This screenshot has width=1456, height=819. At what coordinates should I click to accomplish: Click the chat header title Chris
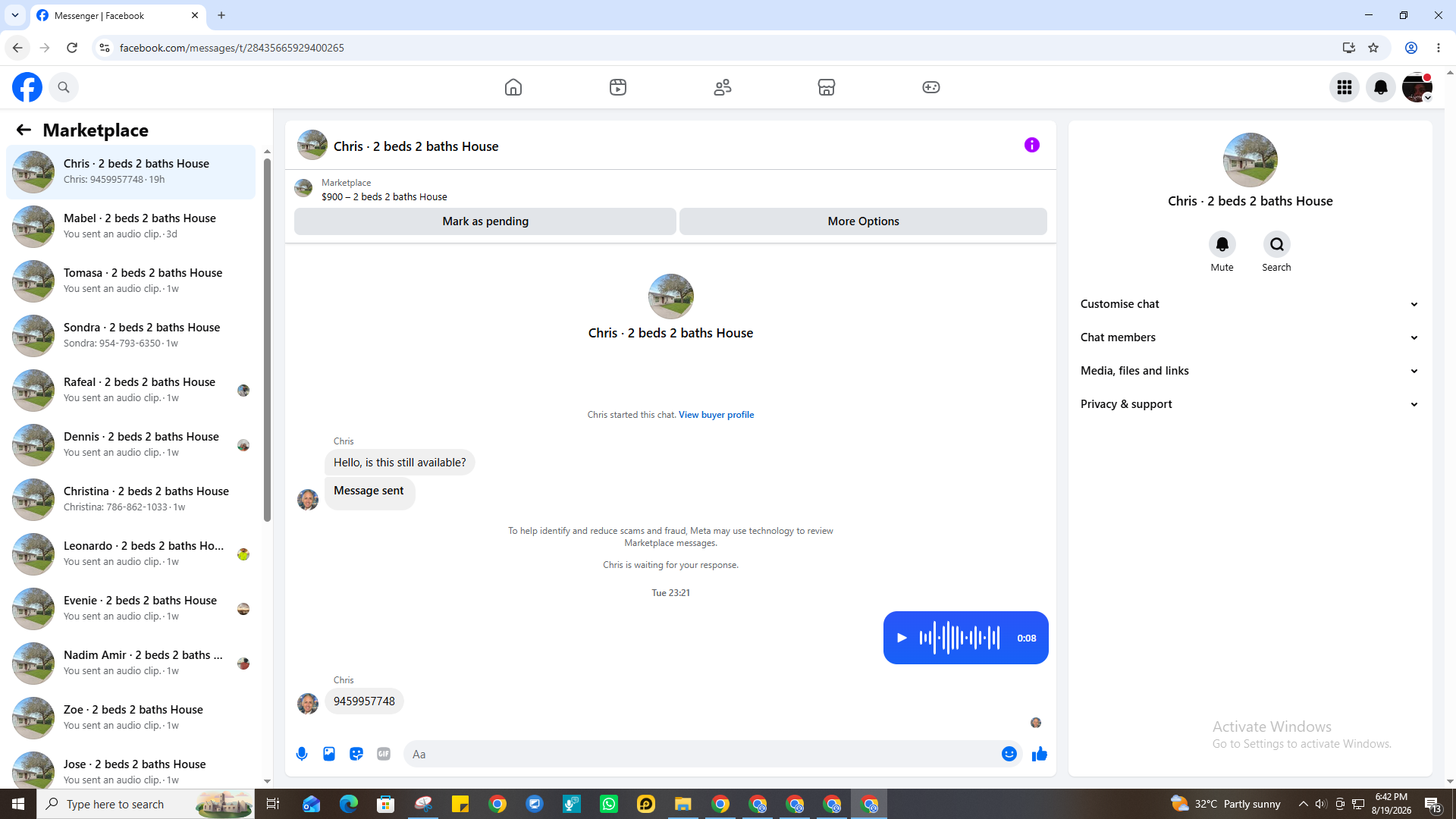(416, 146)
